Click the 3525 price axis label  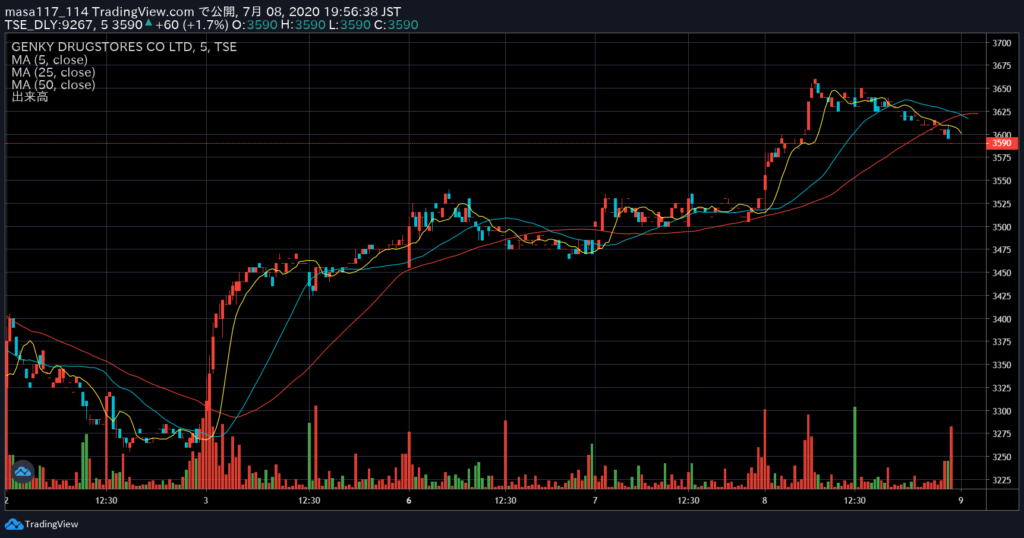pos(1001,204)
